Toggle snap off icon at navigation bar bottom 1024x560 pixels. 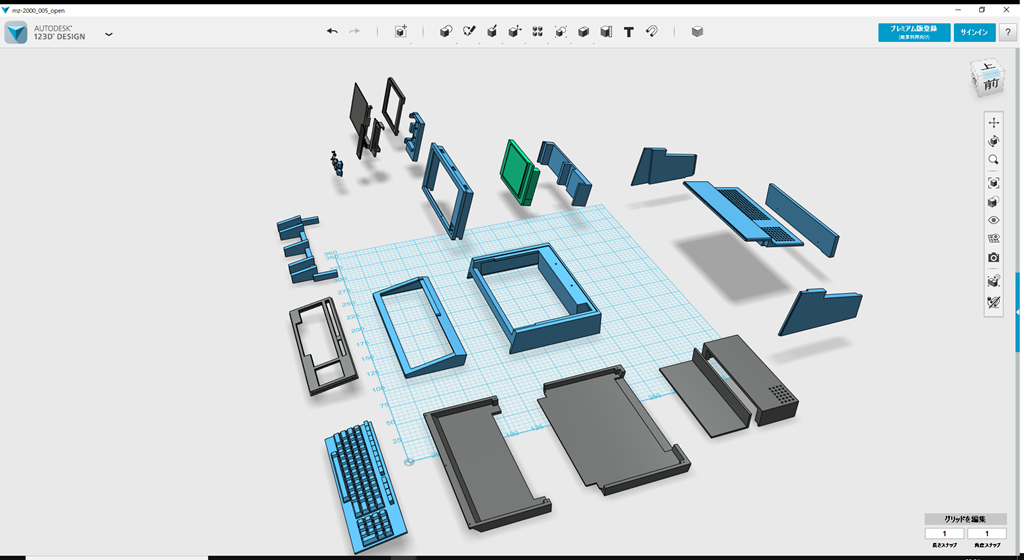993,301
